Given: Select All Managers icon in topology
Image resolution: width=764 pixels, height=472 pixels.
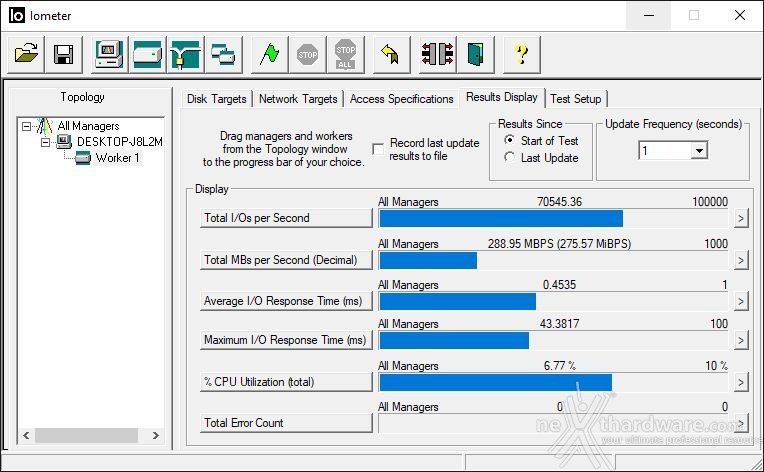Looking at the screenshot, I should (45, 126).
